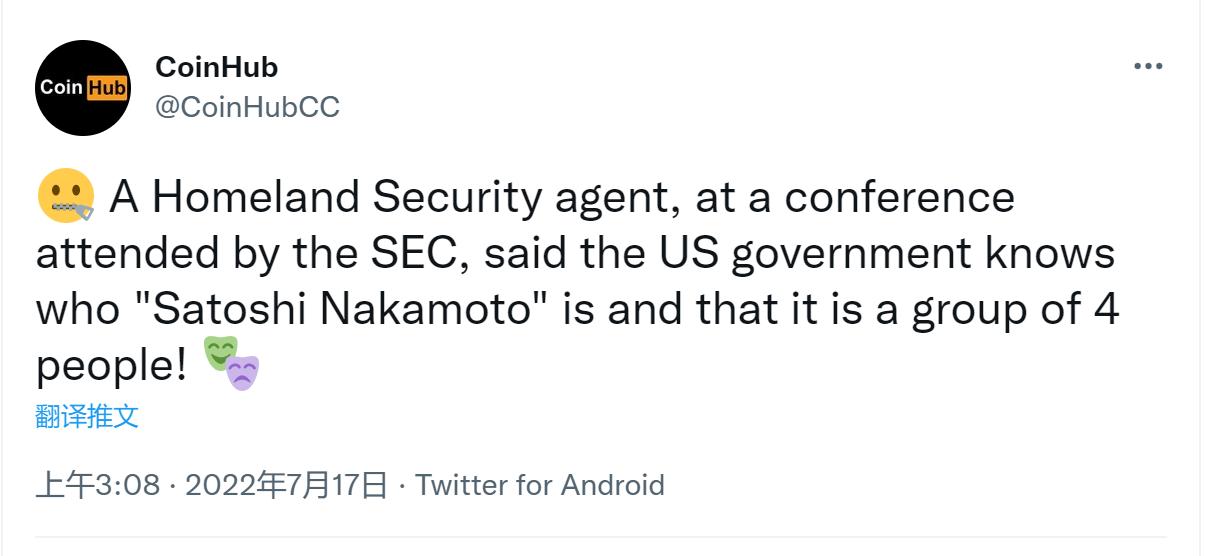Click the word people! in last line
The width and height of the screenshot is (1205, 556).
coord(111,367)
